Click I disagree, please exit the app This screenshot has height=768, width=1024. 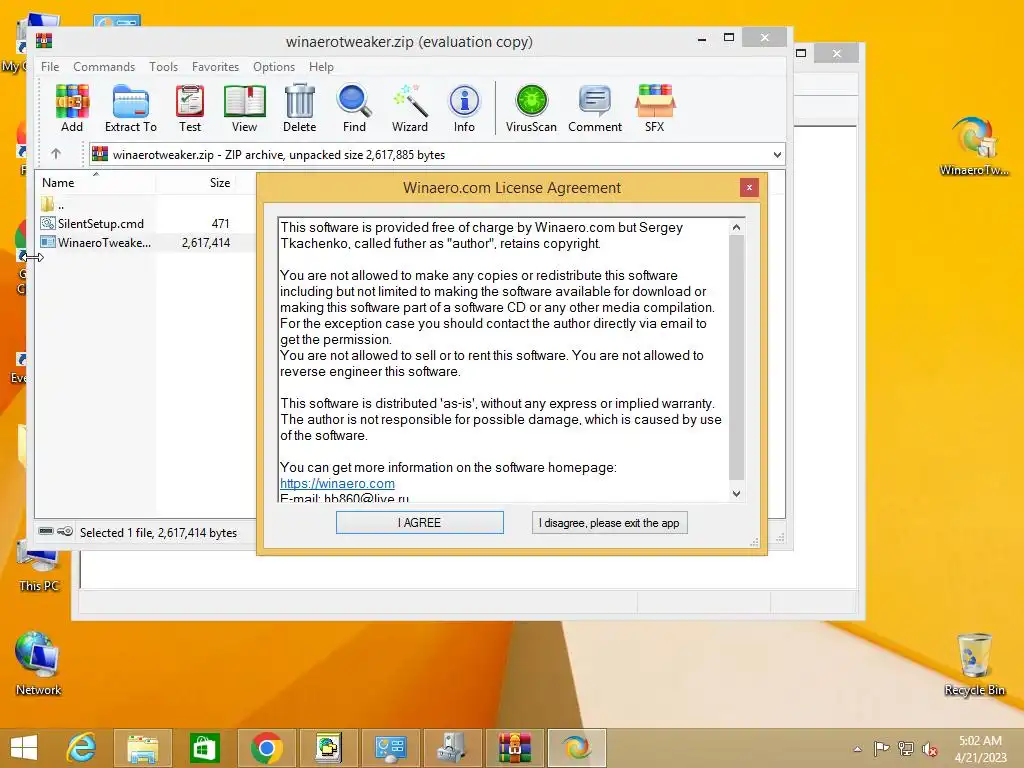609,522
